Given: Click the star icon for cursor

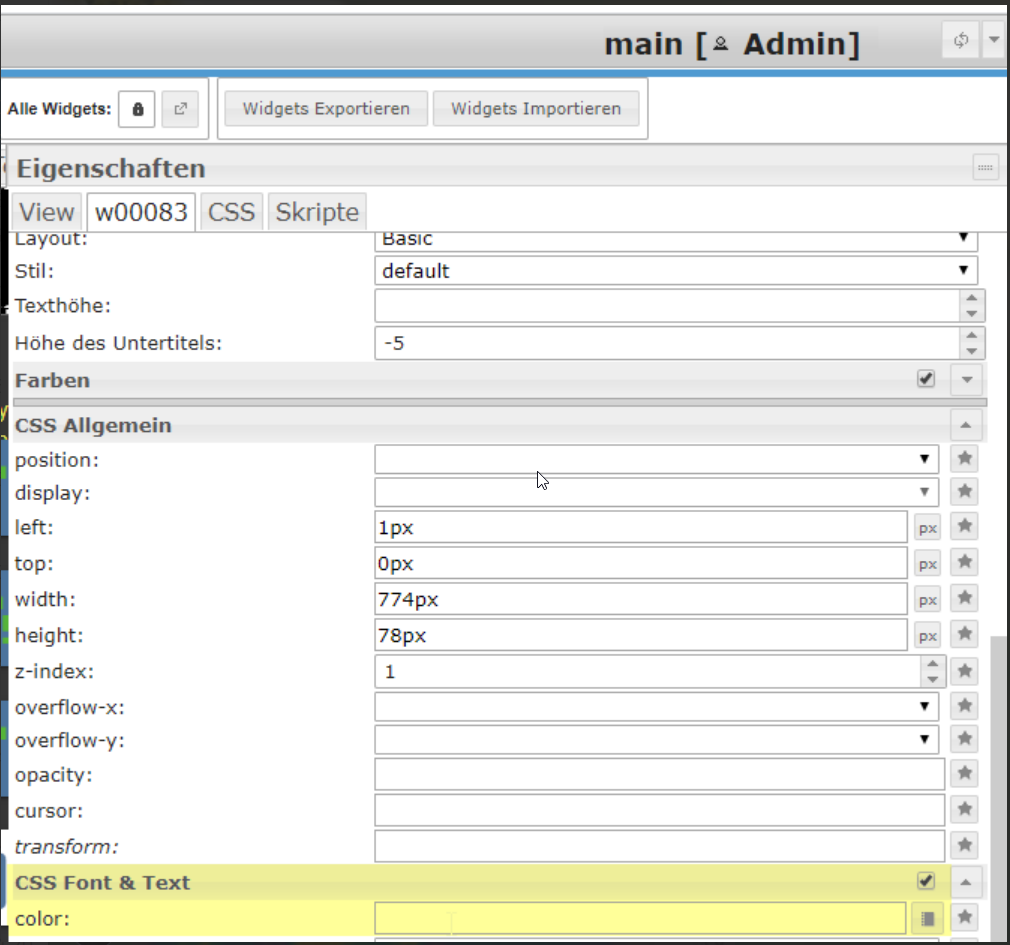Looking at the screenshot, I should tap(964, 808).
